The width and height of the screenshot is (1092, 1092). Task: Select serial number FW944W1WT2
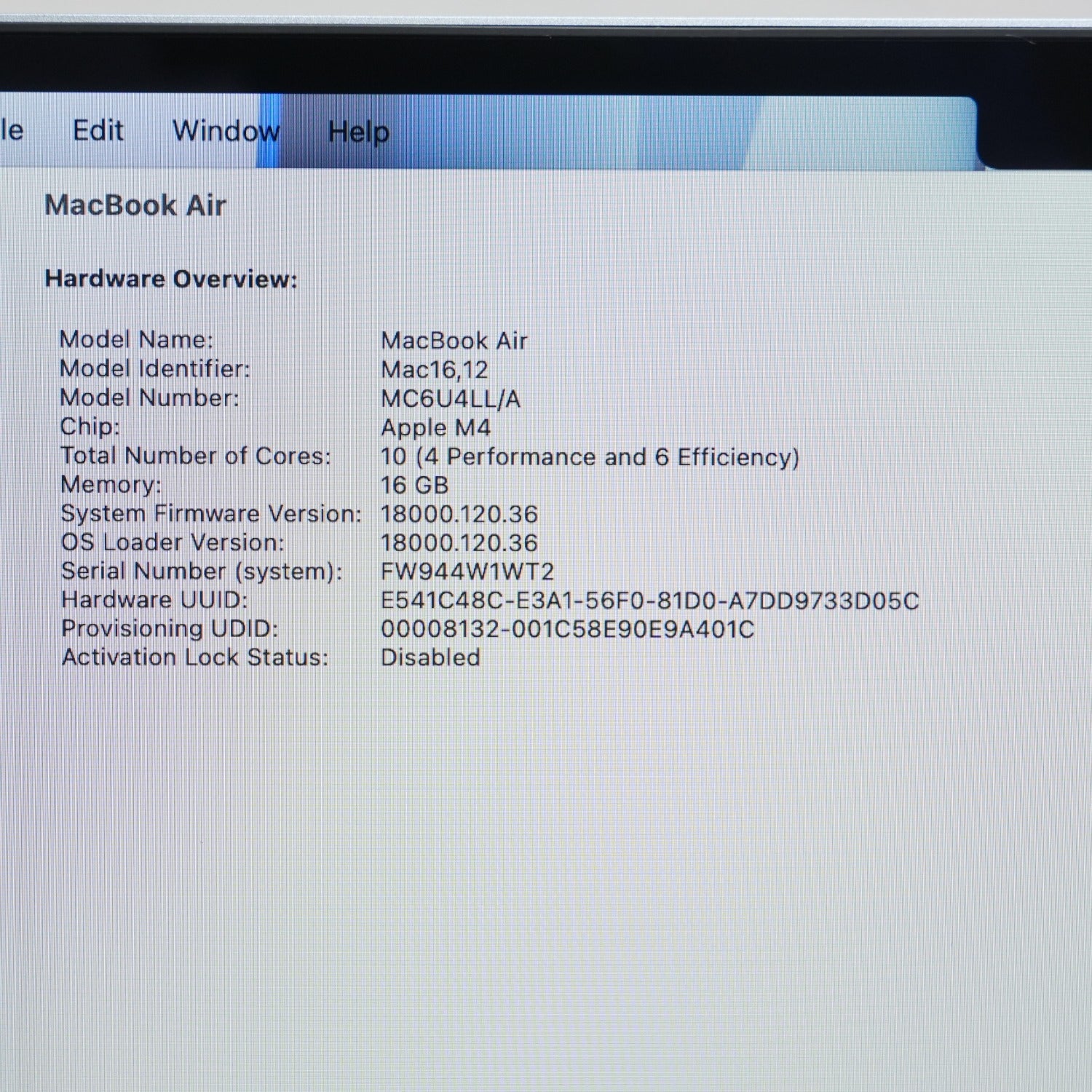467,572
